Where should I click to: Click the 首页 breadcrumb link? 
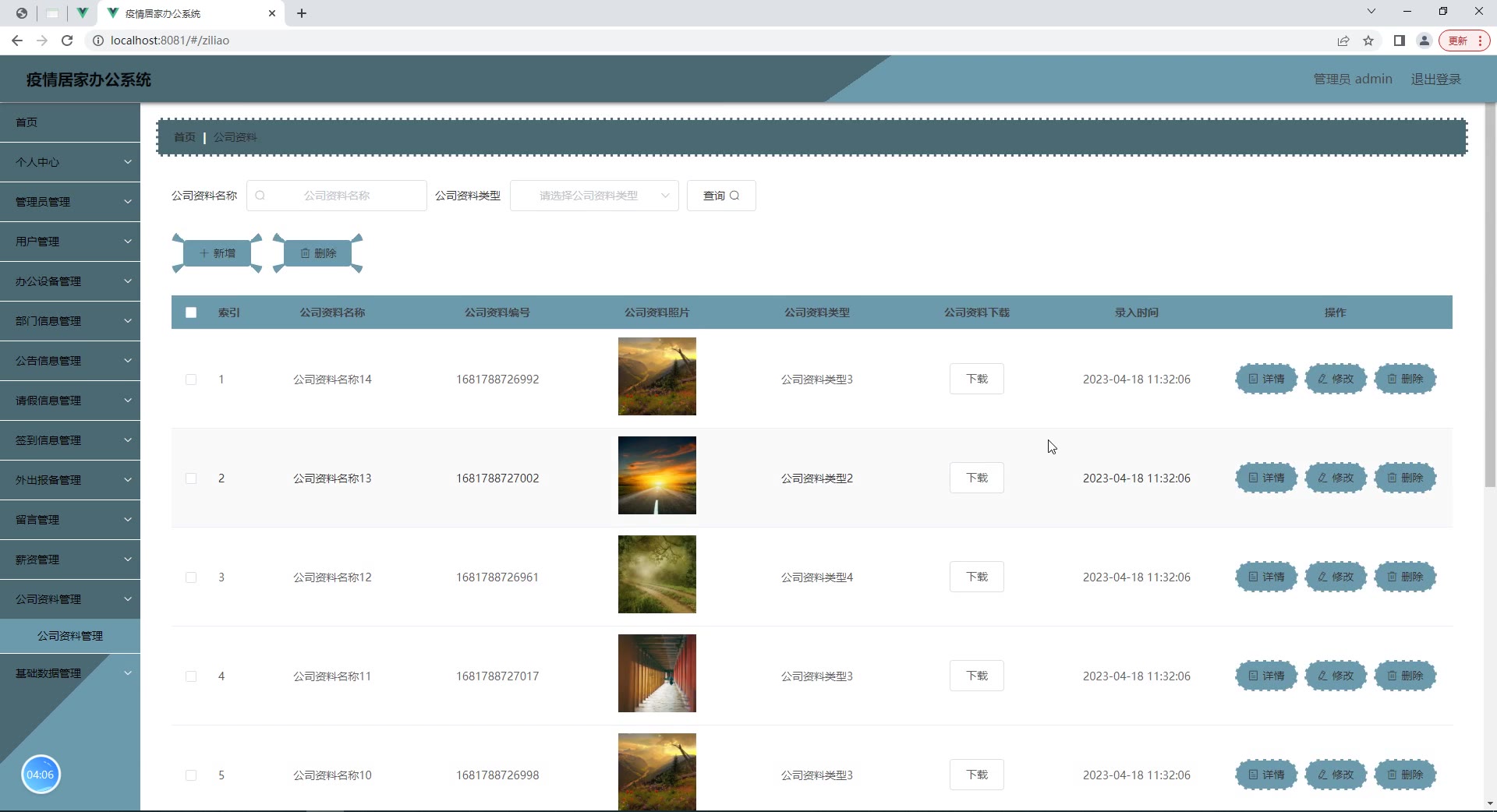pyautogui.click(x=185, y=137)
